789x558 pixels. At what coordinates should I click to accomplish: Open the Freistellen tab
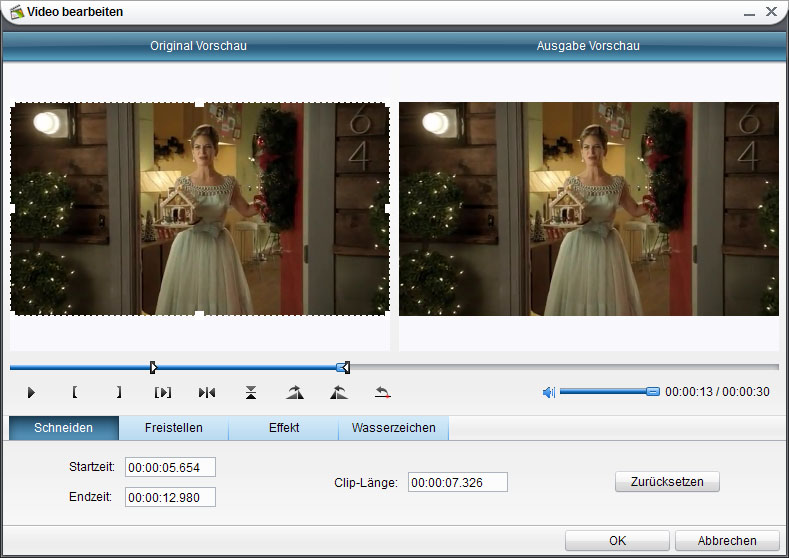point(173,428)
